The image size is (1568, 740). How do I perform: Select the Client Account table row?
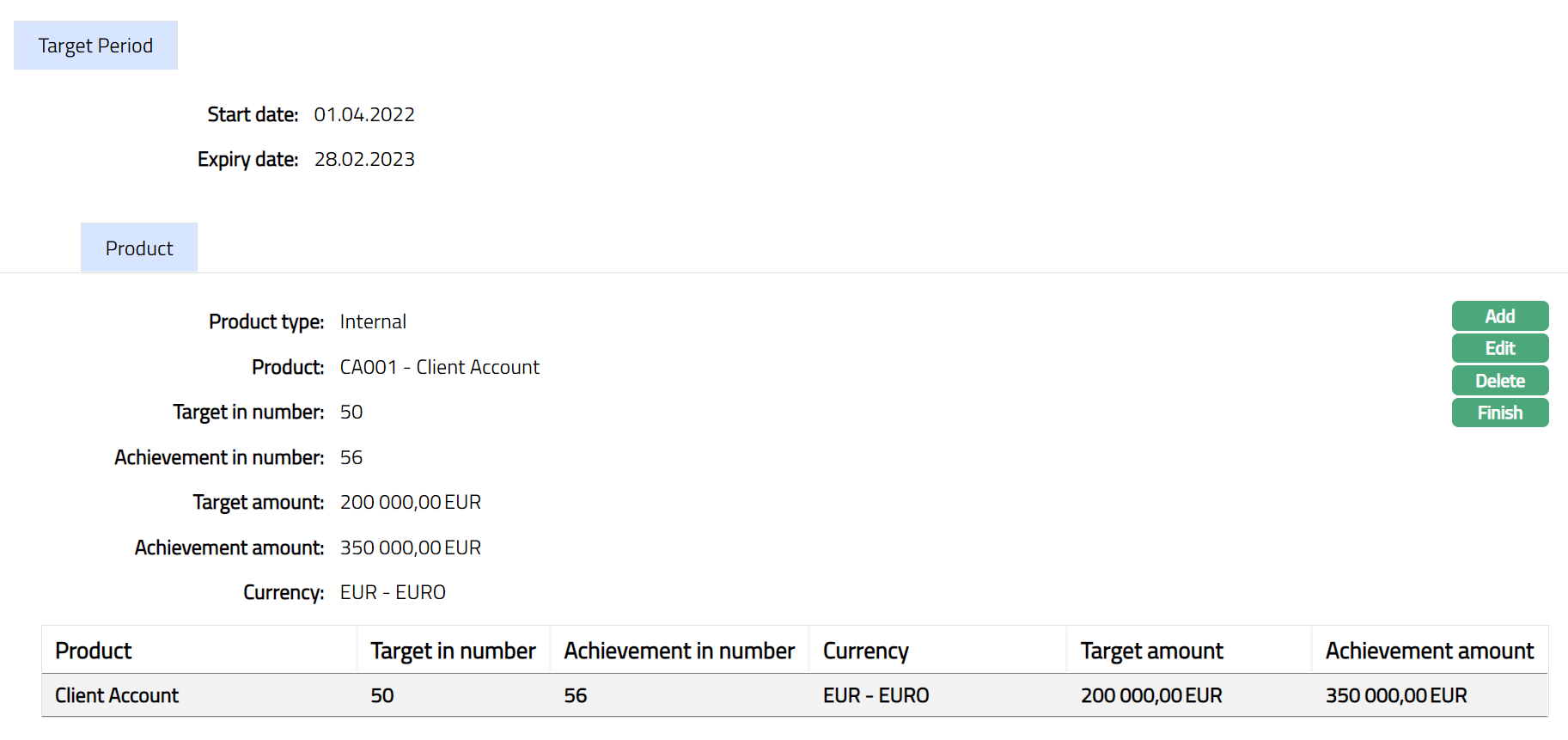(117, 695)
